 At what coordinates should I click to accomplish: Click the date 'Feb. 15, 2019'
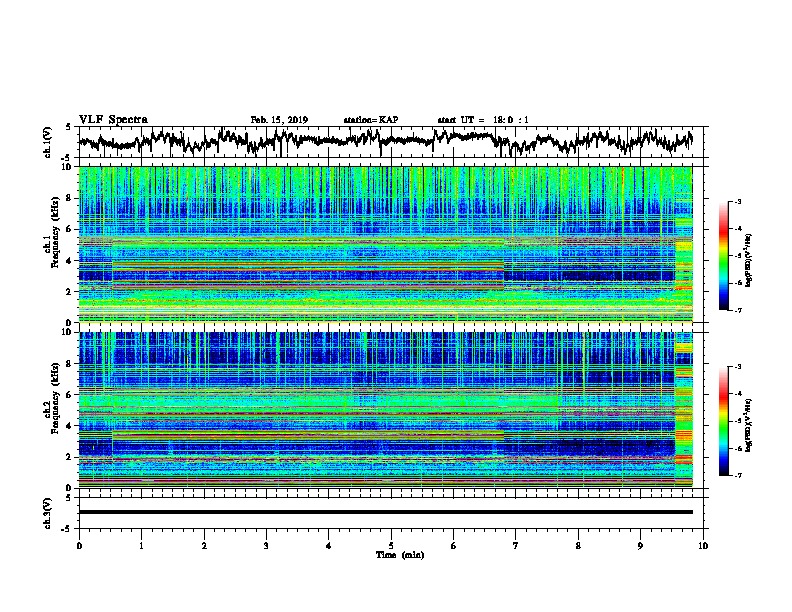(279, 120)
